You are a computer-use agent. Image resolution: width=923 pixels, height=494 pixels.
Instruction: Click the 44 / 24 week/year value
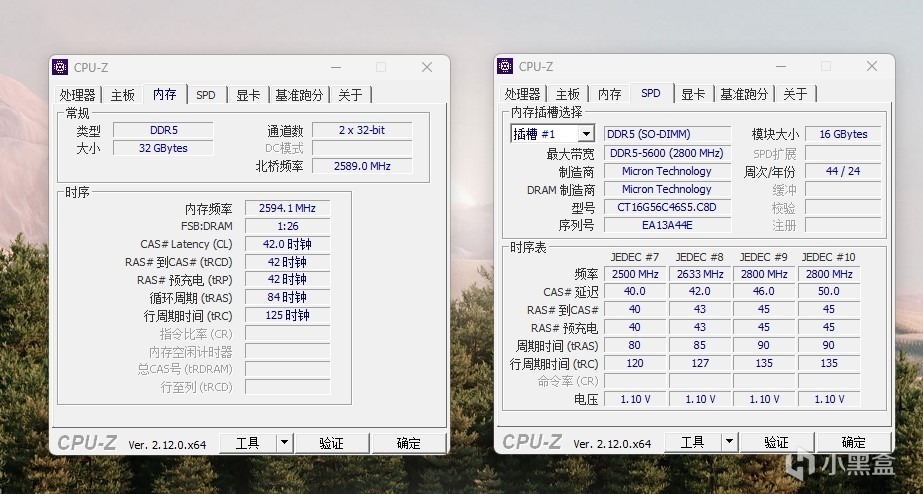[x=843, y=171]
